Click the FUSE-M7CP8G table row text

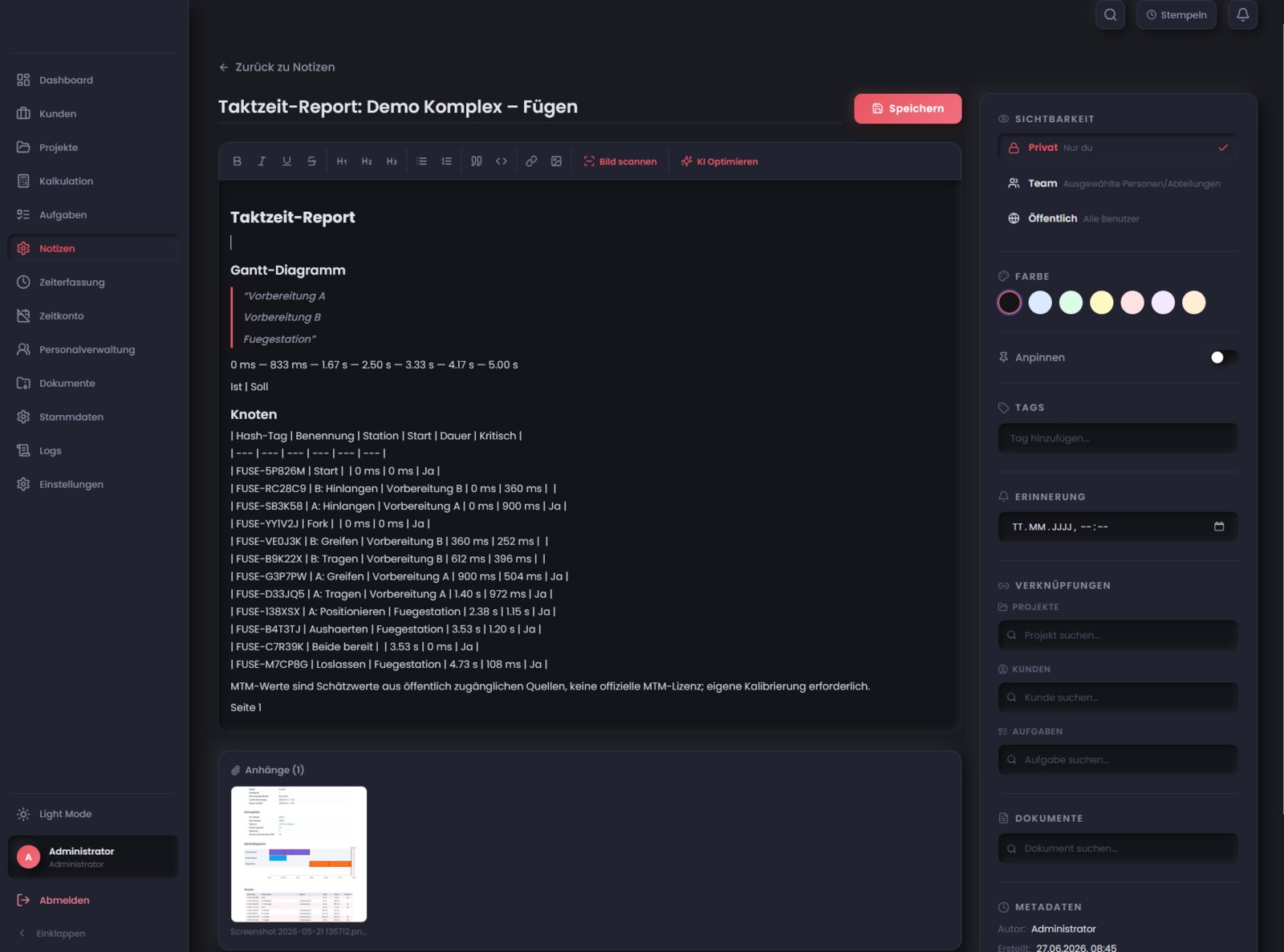click(x=389, y=665)
